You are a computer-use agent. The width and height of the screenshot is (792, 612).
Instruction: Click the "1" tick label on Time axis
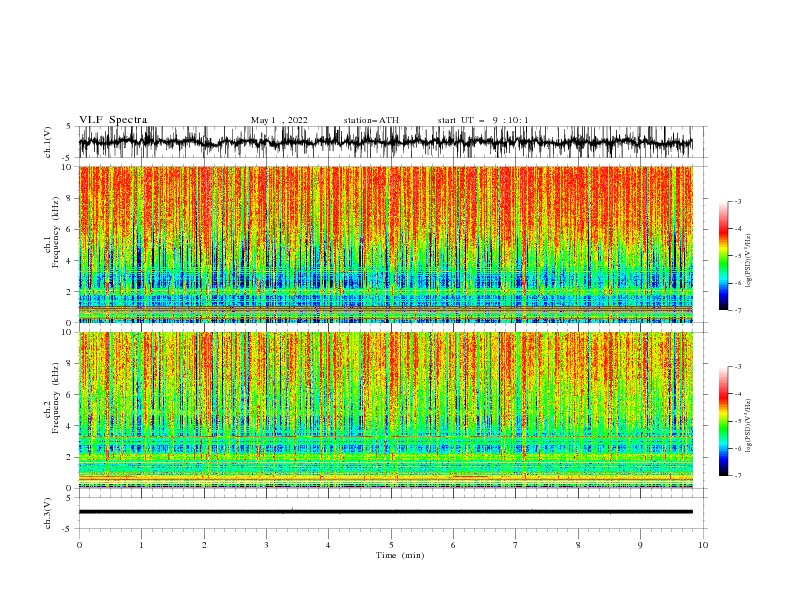point(141,545)
